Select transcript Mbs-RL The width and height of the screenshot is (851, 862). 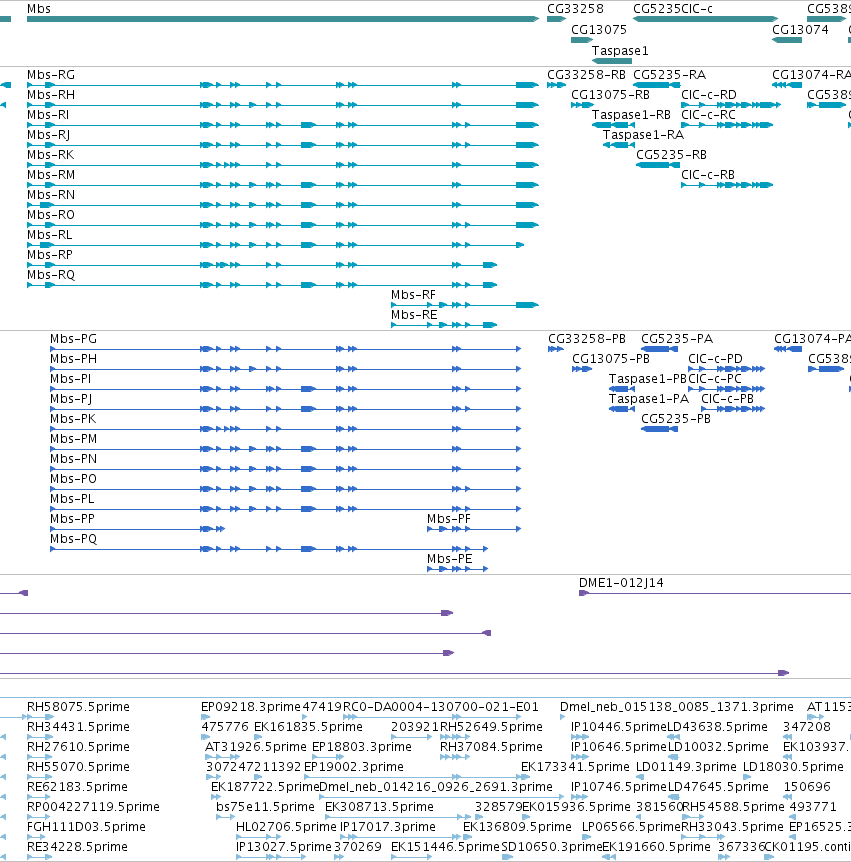49,235
